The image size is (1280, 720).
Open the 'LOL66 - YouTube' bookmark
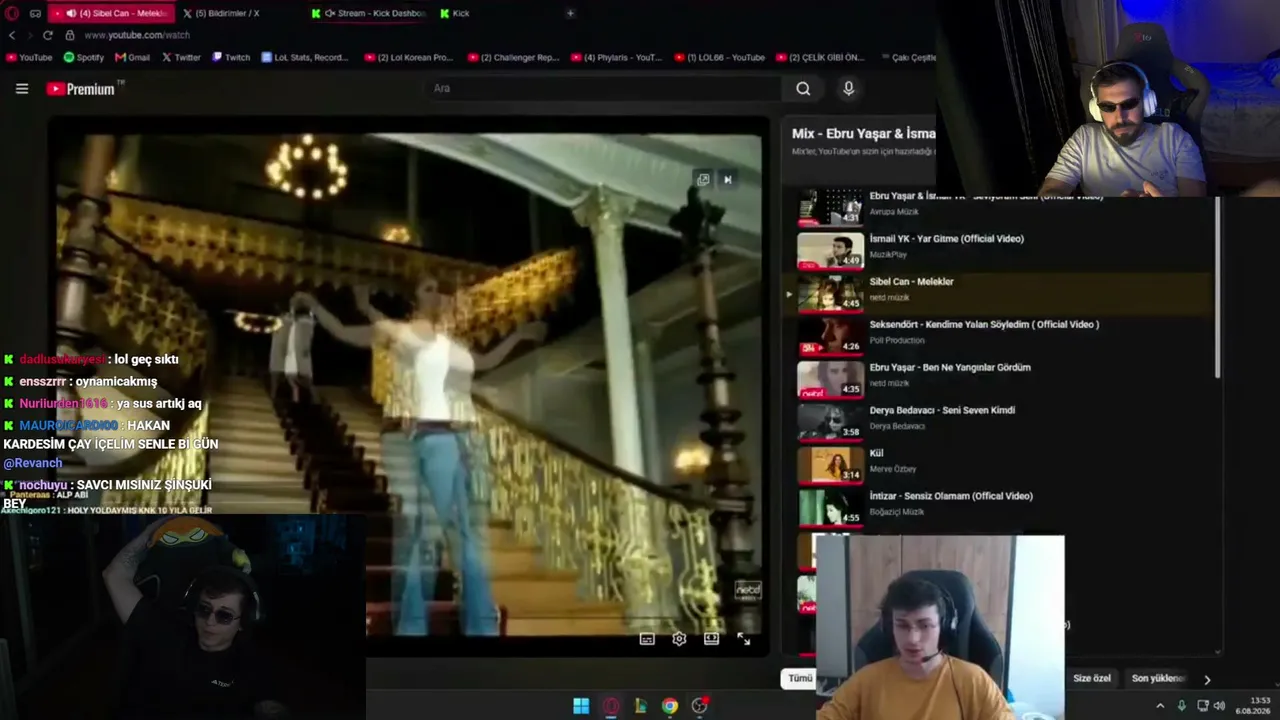720,57
